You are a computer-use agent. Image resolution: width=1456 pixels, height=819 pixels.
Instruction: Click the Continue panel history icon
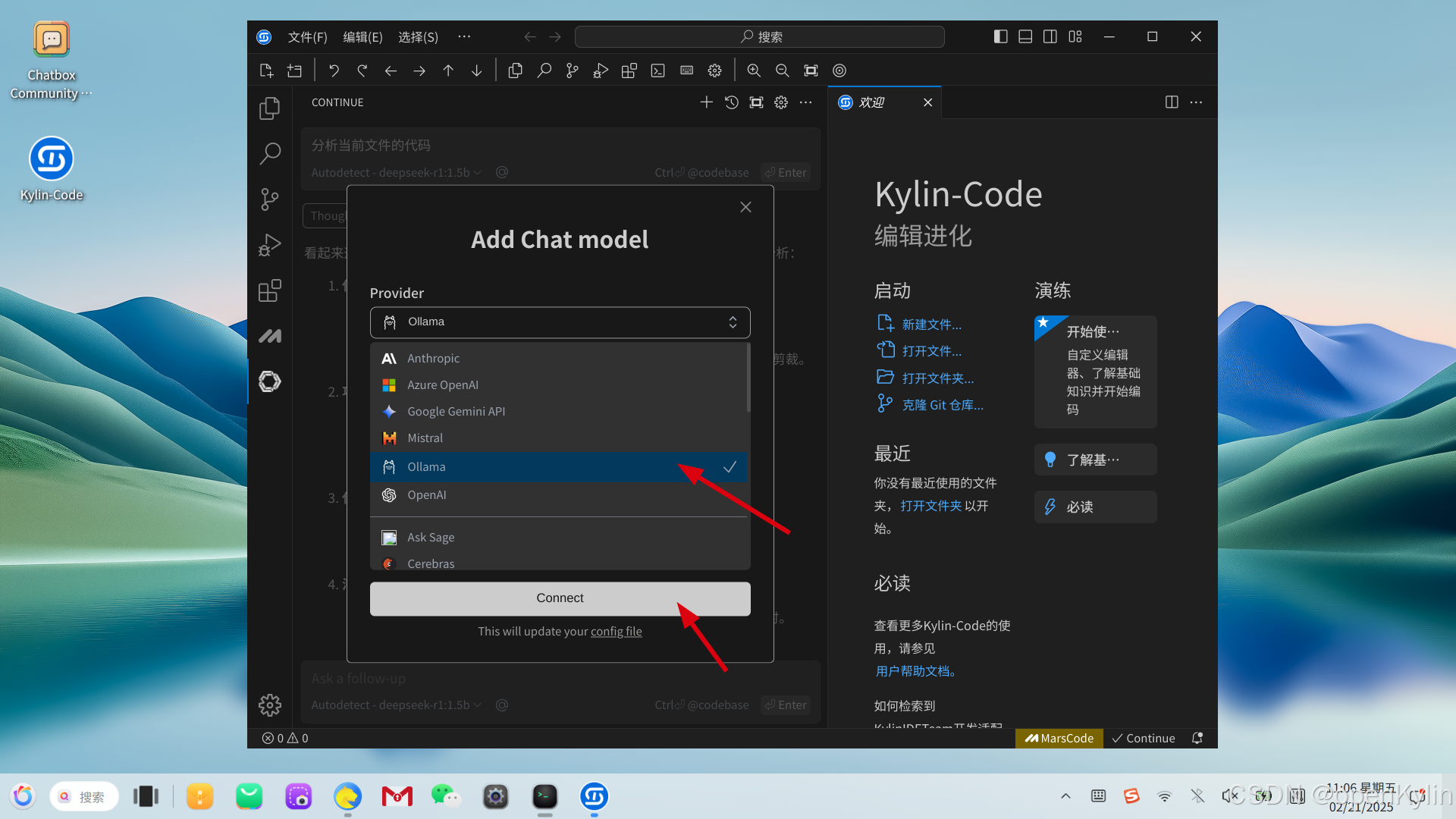731,102
